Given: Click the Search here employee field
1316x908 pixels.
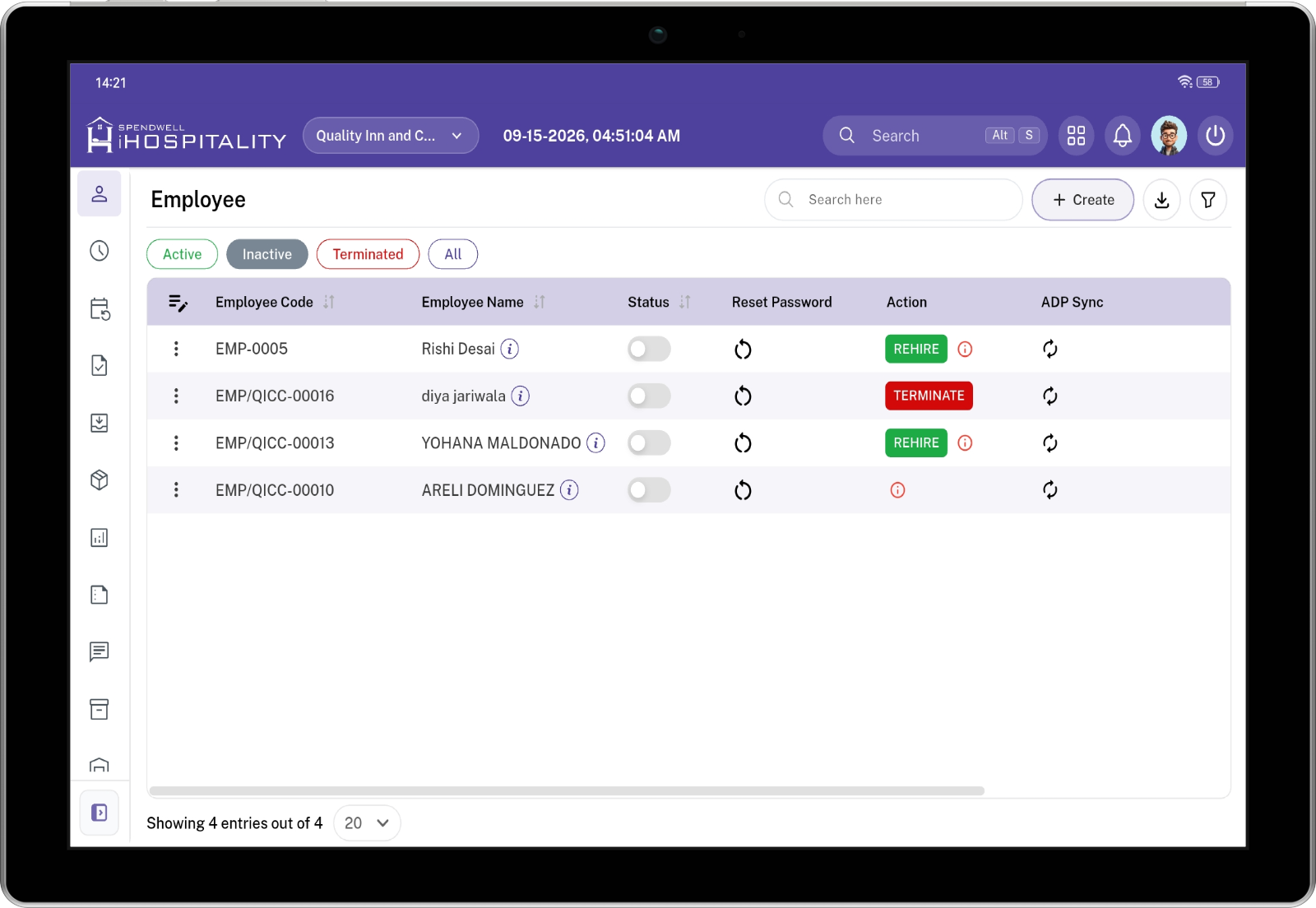Looking at the screenshot, I should [893, 200].
